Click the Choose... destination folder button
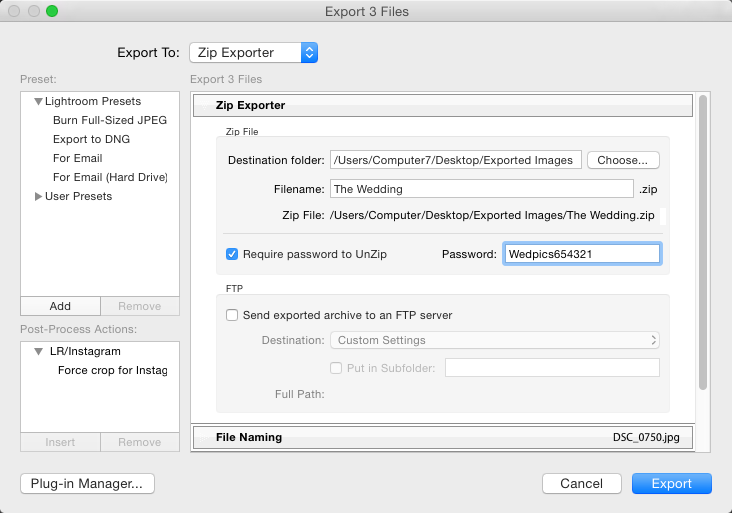The image size is (732, 513). coord(623,160)
